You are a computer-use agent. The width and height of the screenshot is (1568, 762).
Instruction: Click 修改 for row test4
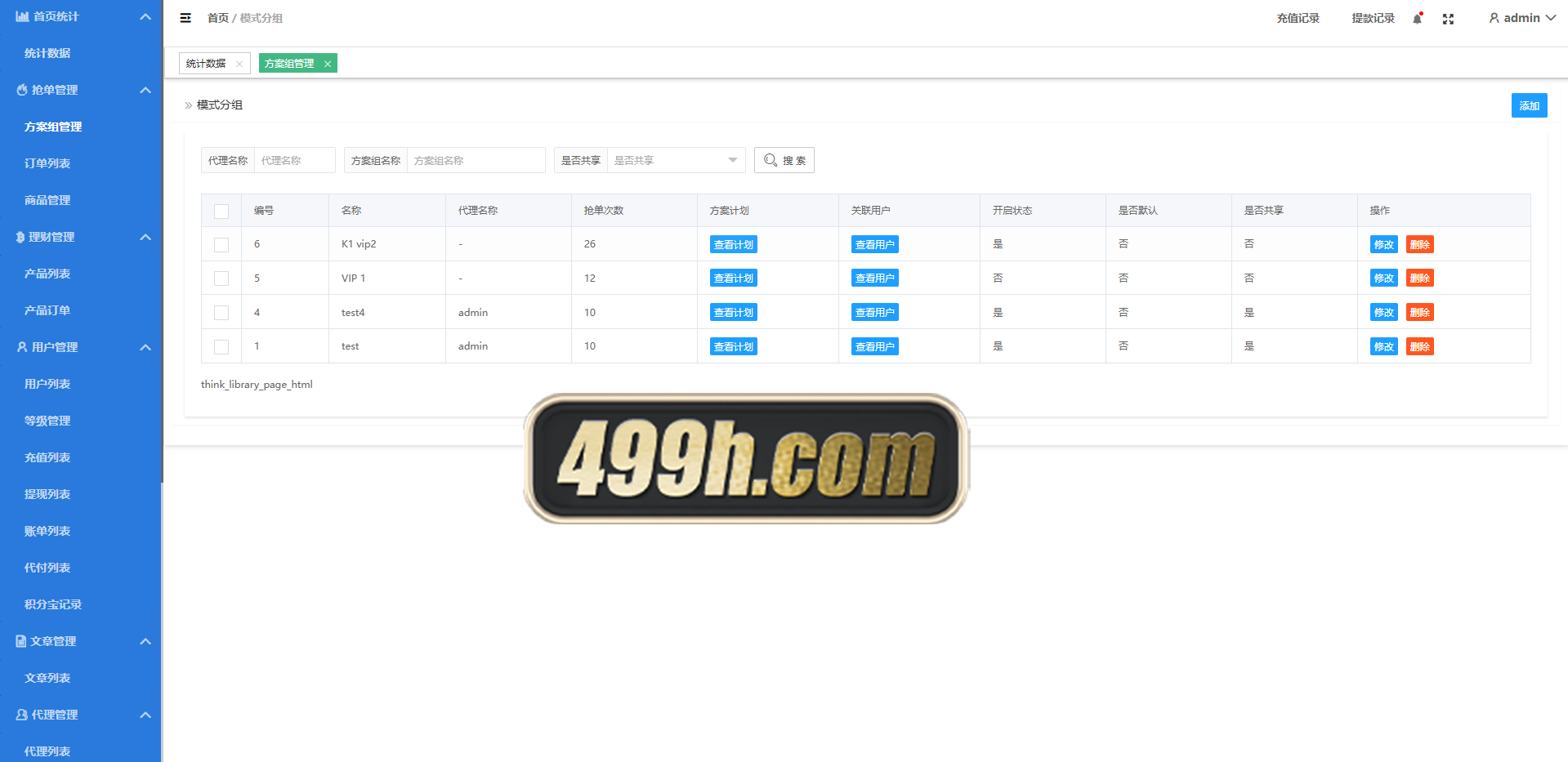pos(1384,313)
